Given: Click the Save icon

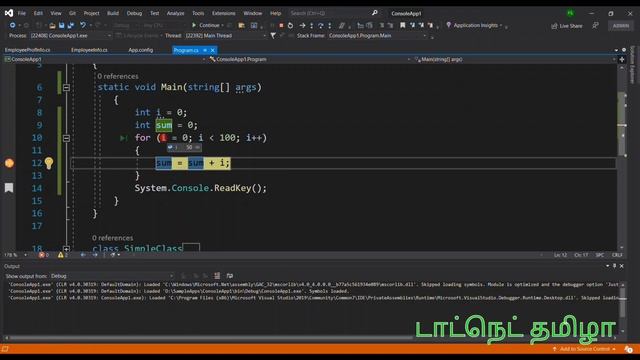Looking at the screenshot, I should [x=61, y=25].
